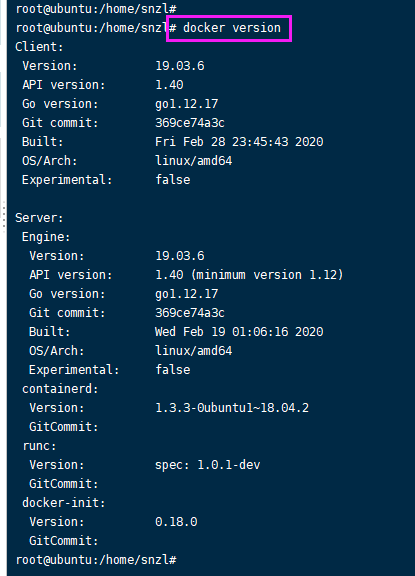
Task: Click the Server Built date Wed Feb 19
Action: click(x=239, y=332)
